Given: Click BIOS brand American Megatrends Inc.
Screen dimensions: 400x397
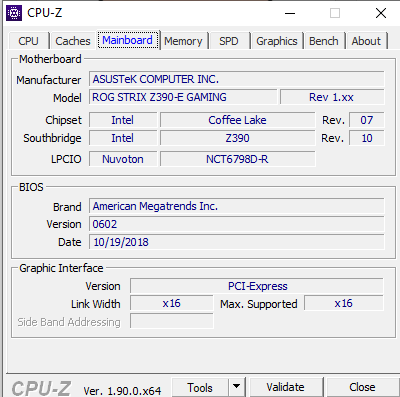Looking at the screenshot, I should tap(237, 206).
